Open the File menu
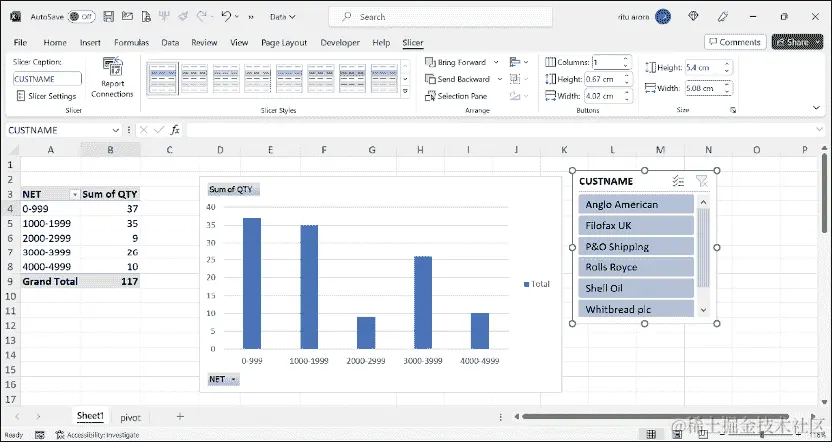The width and height of the screenshot is (832, 442). pos(20,42)
